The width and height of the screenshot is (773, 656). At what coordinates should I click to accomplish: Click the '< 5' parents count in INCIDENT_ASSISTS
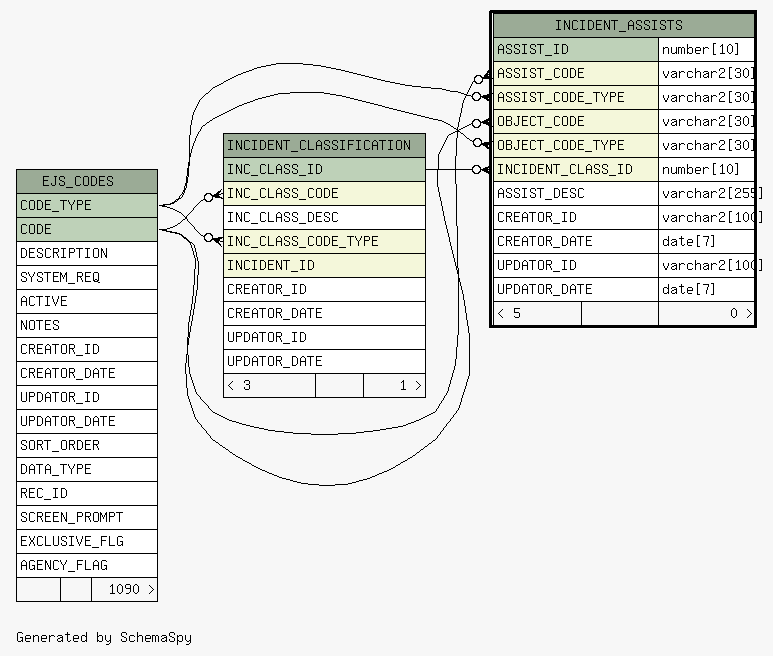pos(537,313)
